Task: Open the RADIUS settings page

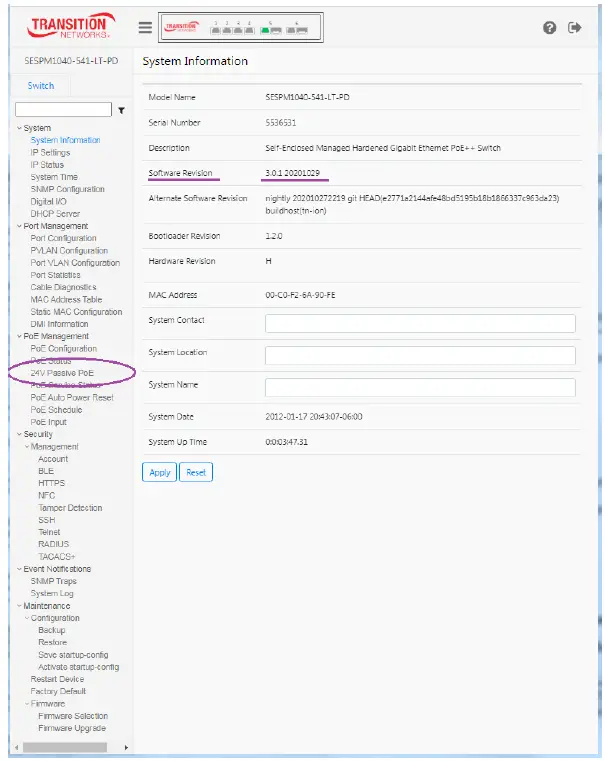Action: (54, 544)
